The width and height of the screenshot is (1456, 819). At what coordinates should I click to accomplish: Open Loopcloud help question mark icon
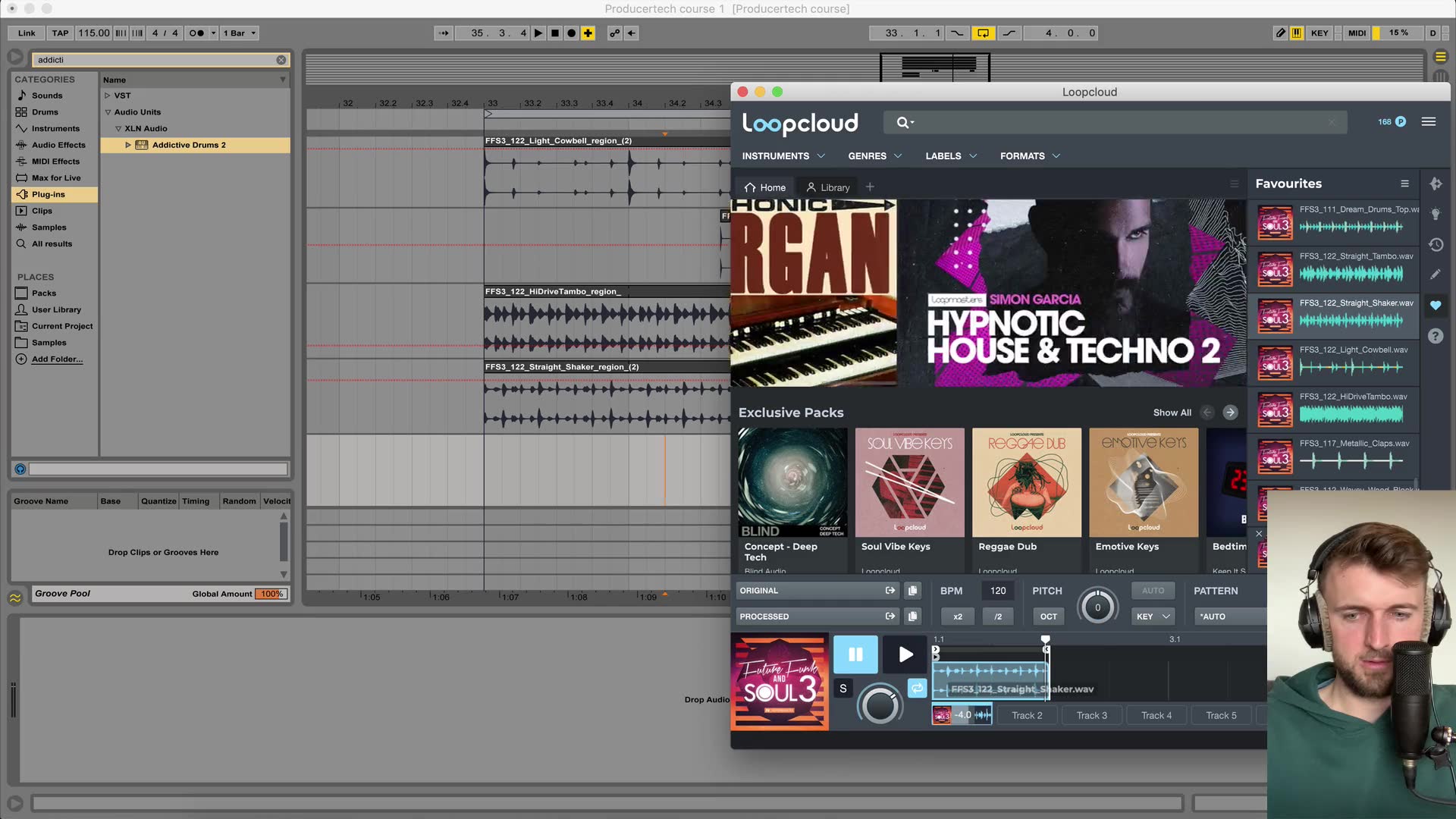click(x=1436, y=336)
